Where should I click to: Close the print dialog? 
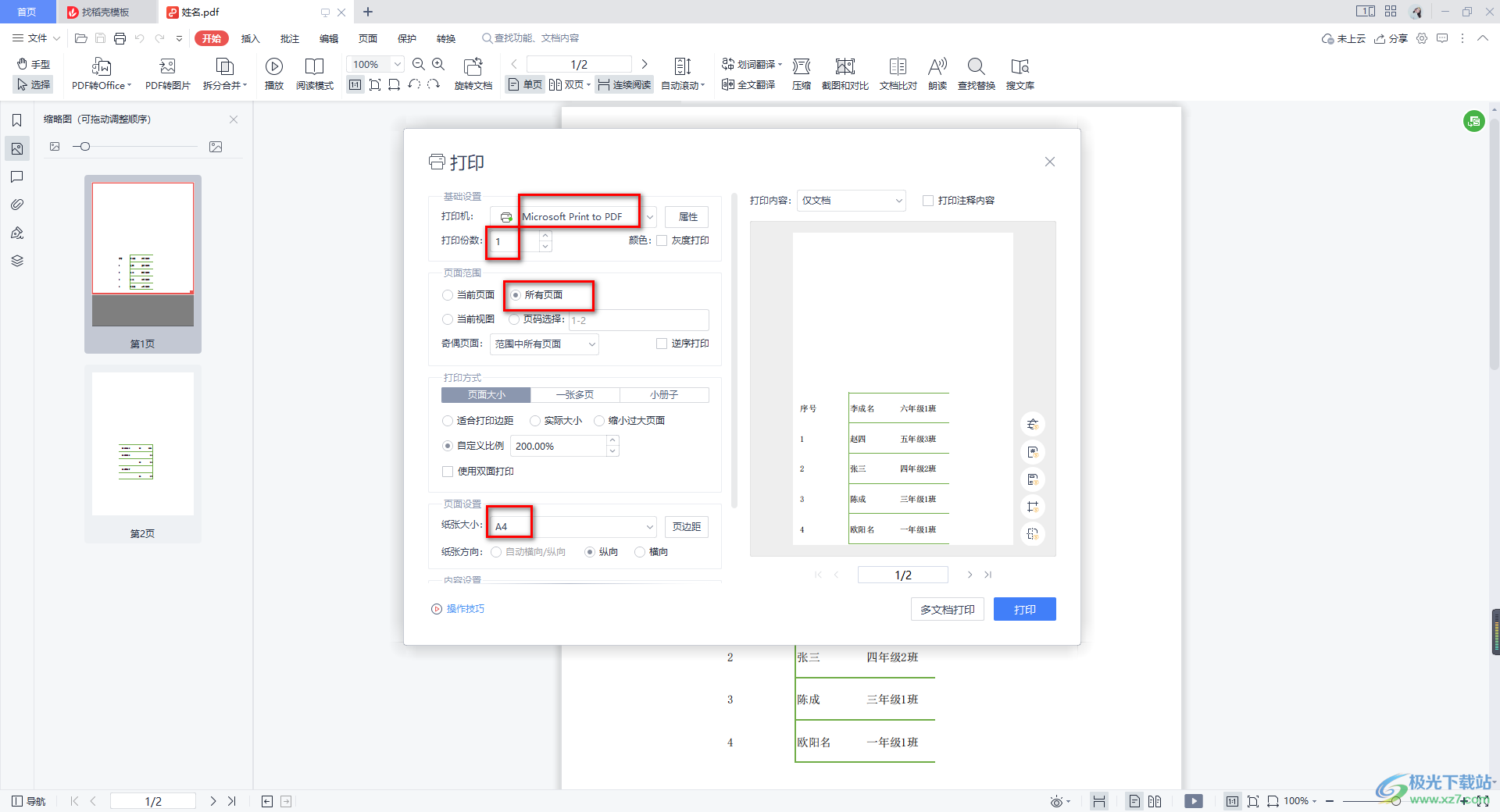1050,162
